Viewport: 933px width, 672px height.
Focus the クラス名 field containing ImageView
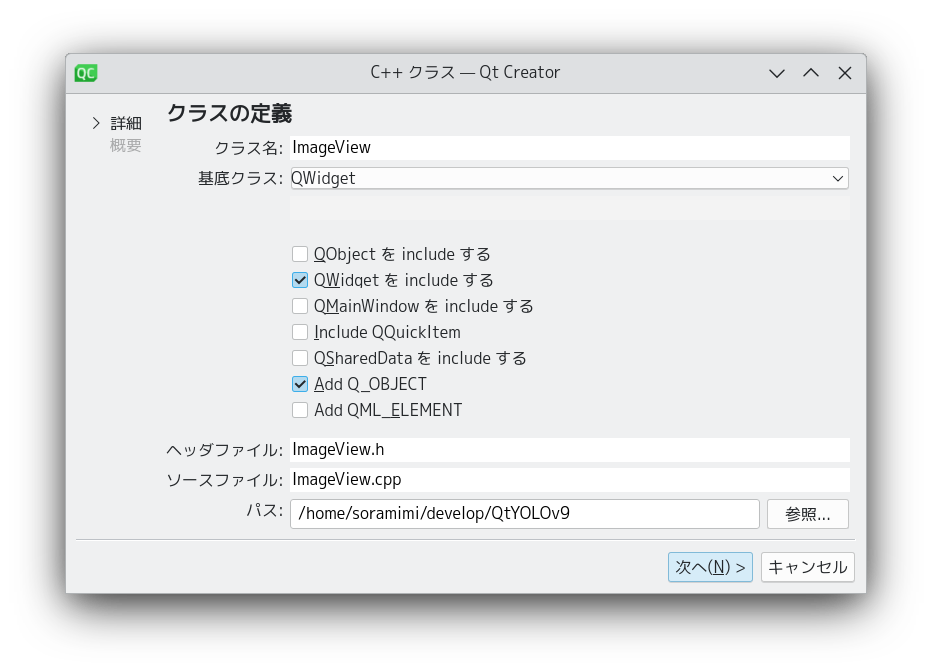coord(569,148)
